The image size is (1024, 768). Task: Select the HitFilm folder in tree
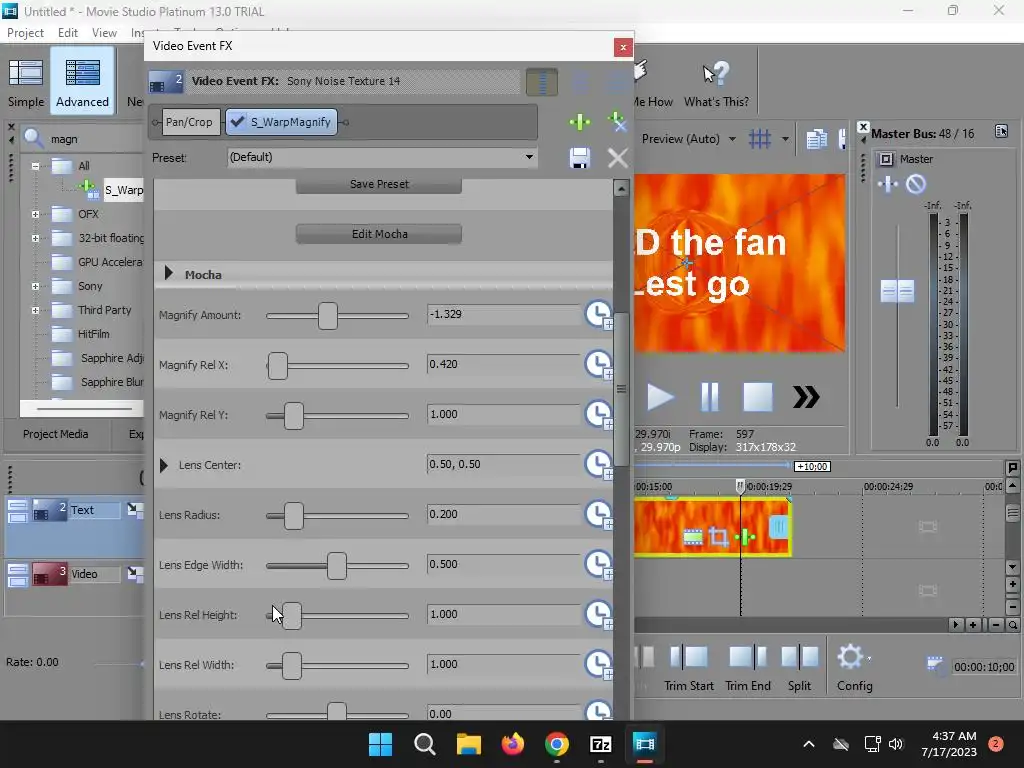[x=93, y=334]
